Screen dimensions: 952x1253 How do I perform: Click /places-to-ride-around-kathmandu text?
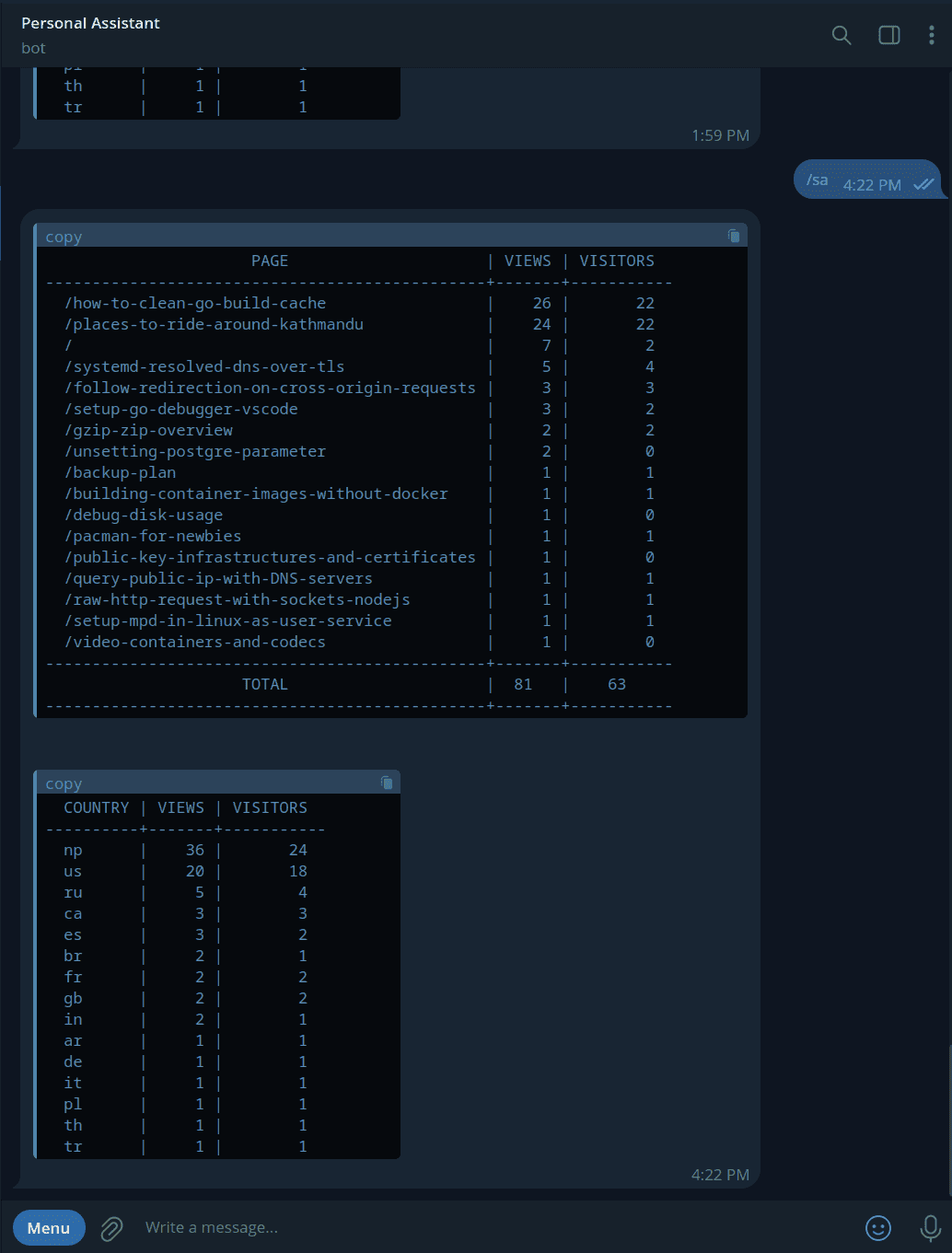coord(214,324)
